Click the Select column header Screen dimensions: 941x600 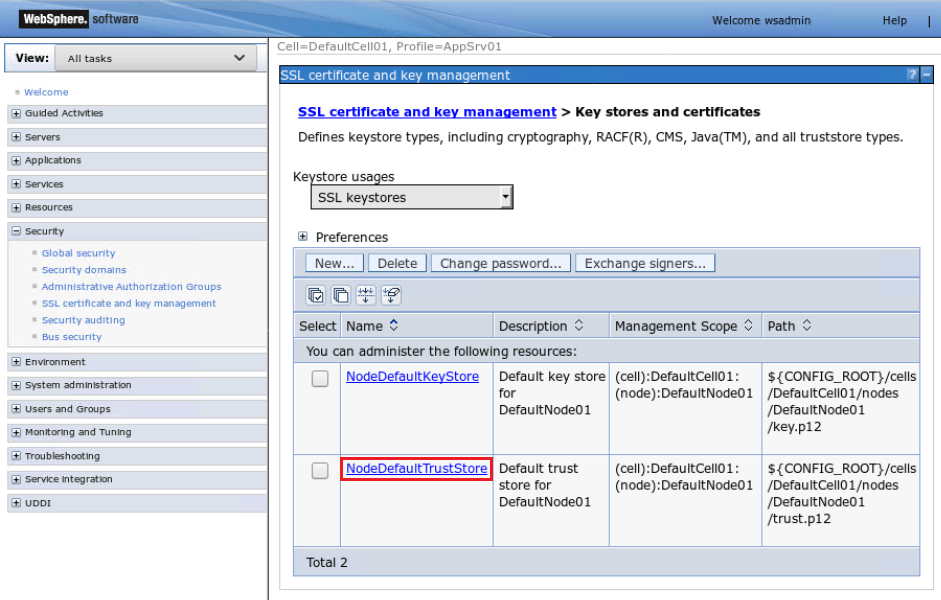pos(317,326)
